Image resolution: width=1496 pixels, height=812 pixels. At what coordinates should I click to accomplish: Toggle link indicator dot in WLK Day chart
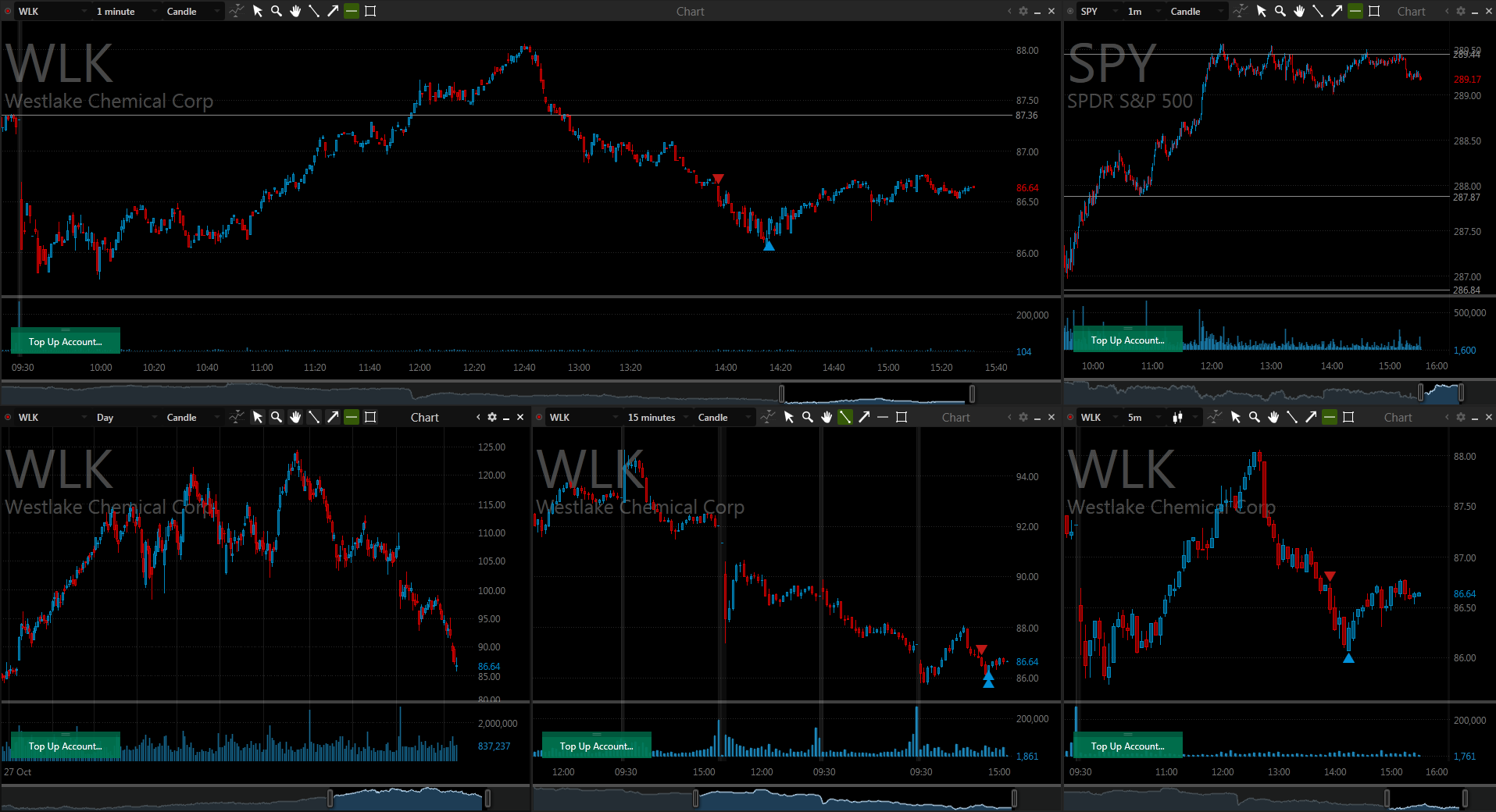pyautogui.click(x=8, y=417)
